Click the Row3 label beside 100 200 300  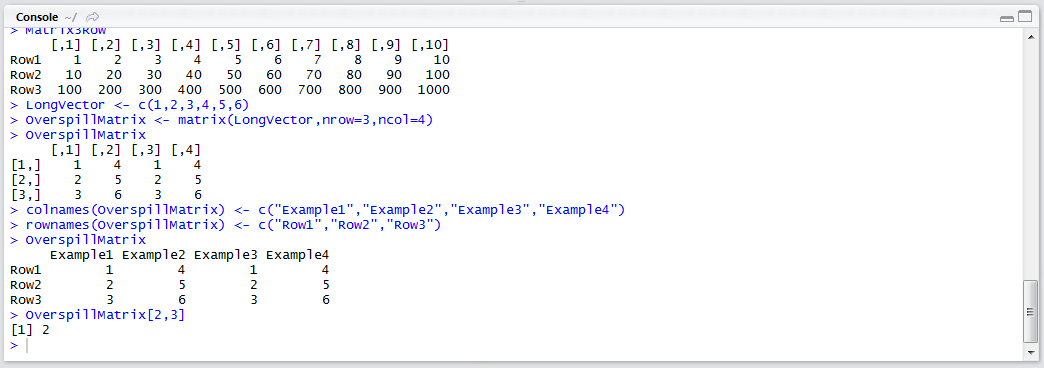26,90
